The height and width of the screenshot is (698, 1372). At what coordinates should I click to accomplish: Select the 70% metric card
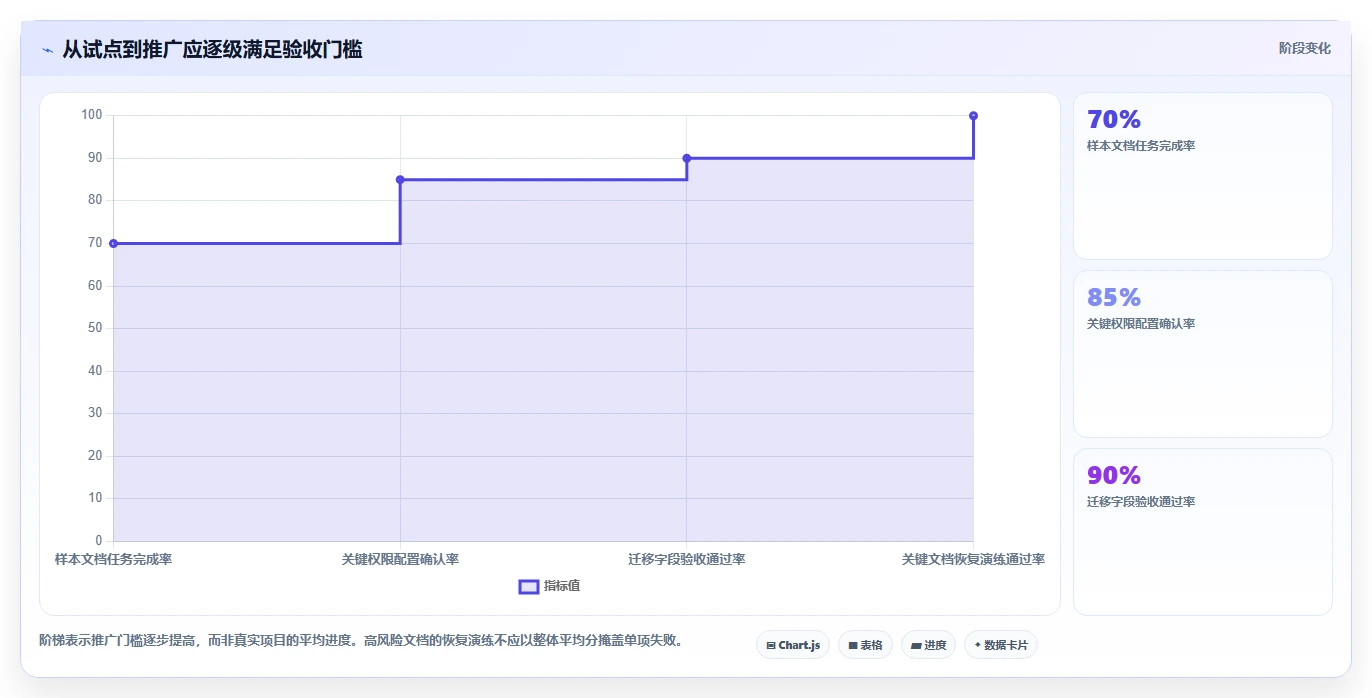tap(1203, 176)
